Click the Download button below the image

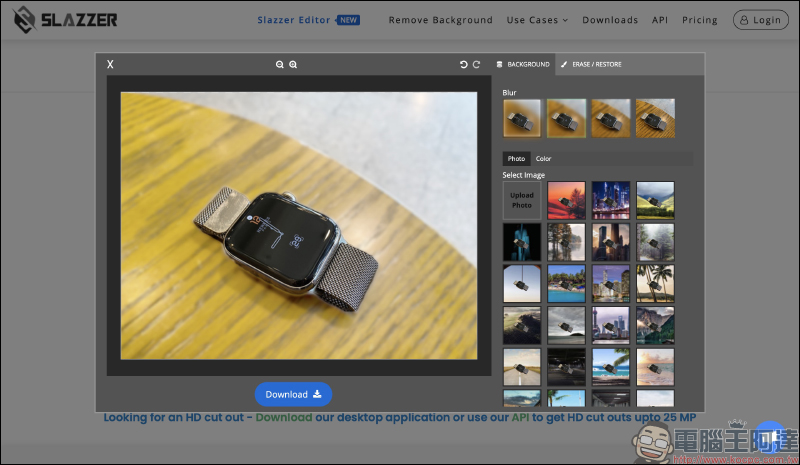[x=293, y=394]
